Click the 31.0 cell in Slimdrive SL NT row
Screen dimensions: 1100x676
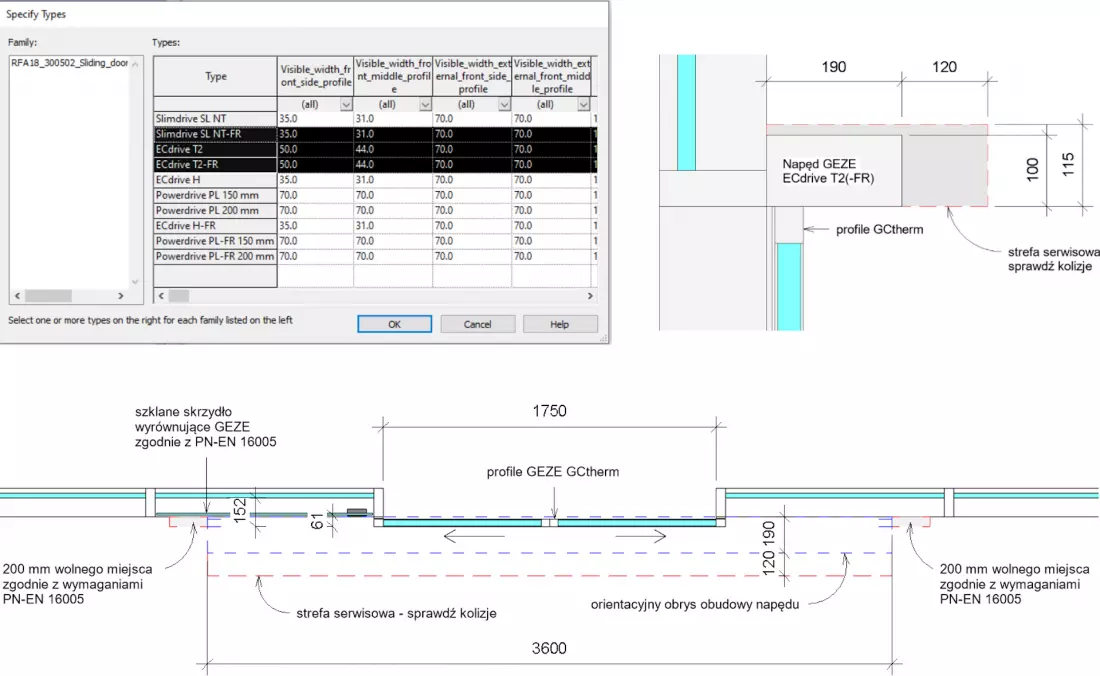[x=394, y=119]
